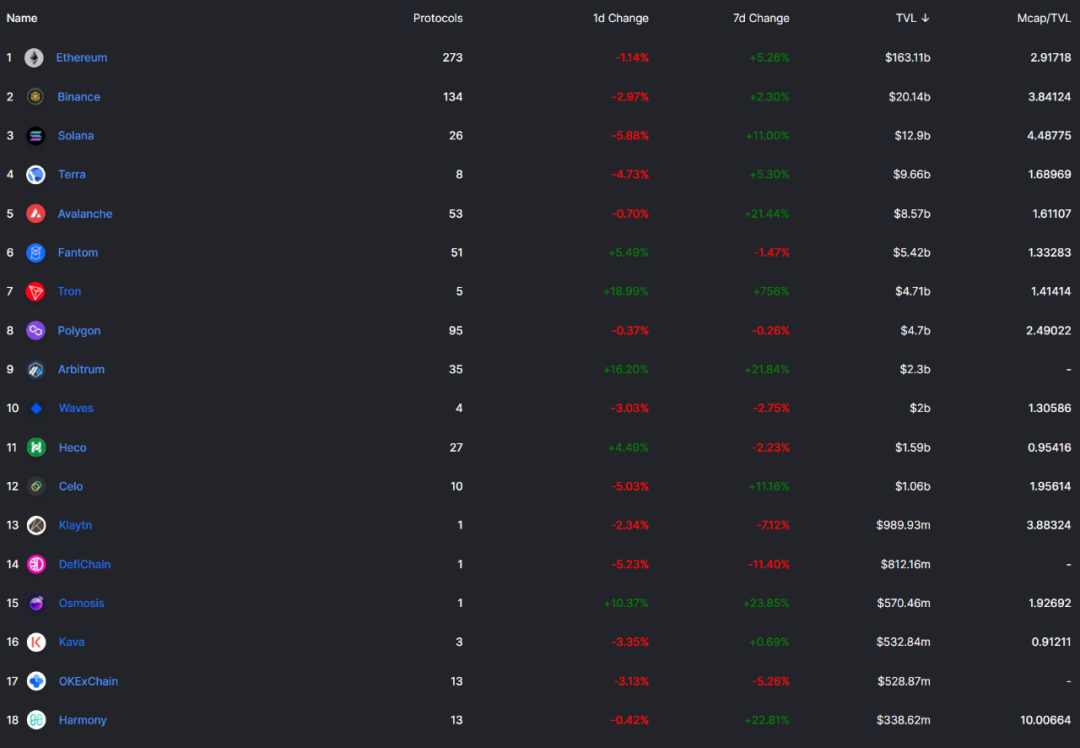Click Harmony Mcap/TVL value 10.00664

click(1046, 720)
